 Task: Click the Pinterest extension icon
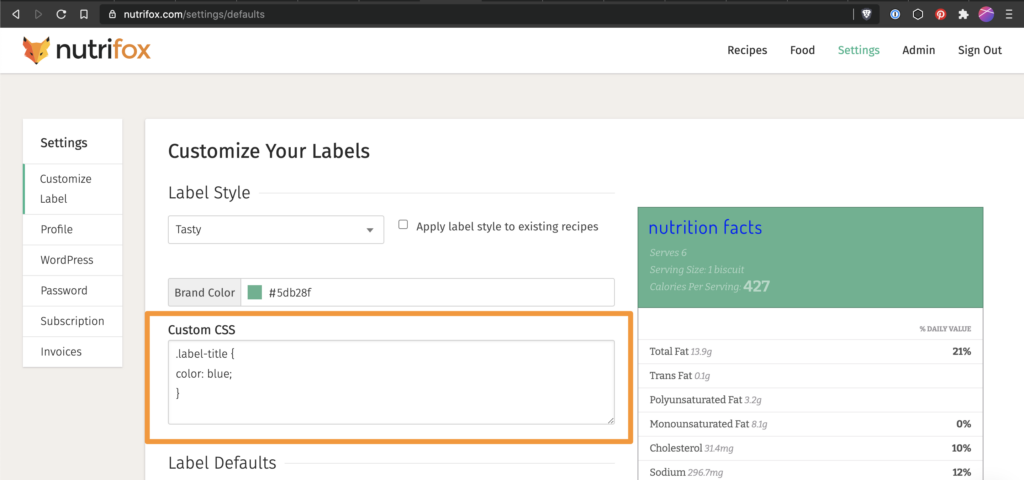[940, 14]
